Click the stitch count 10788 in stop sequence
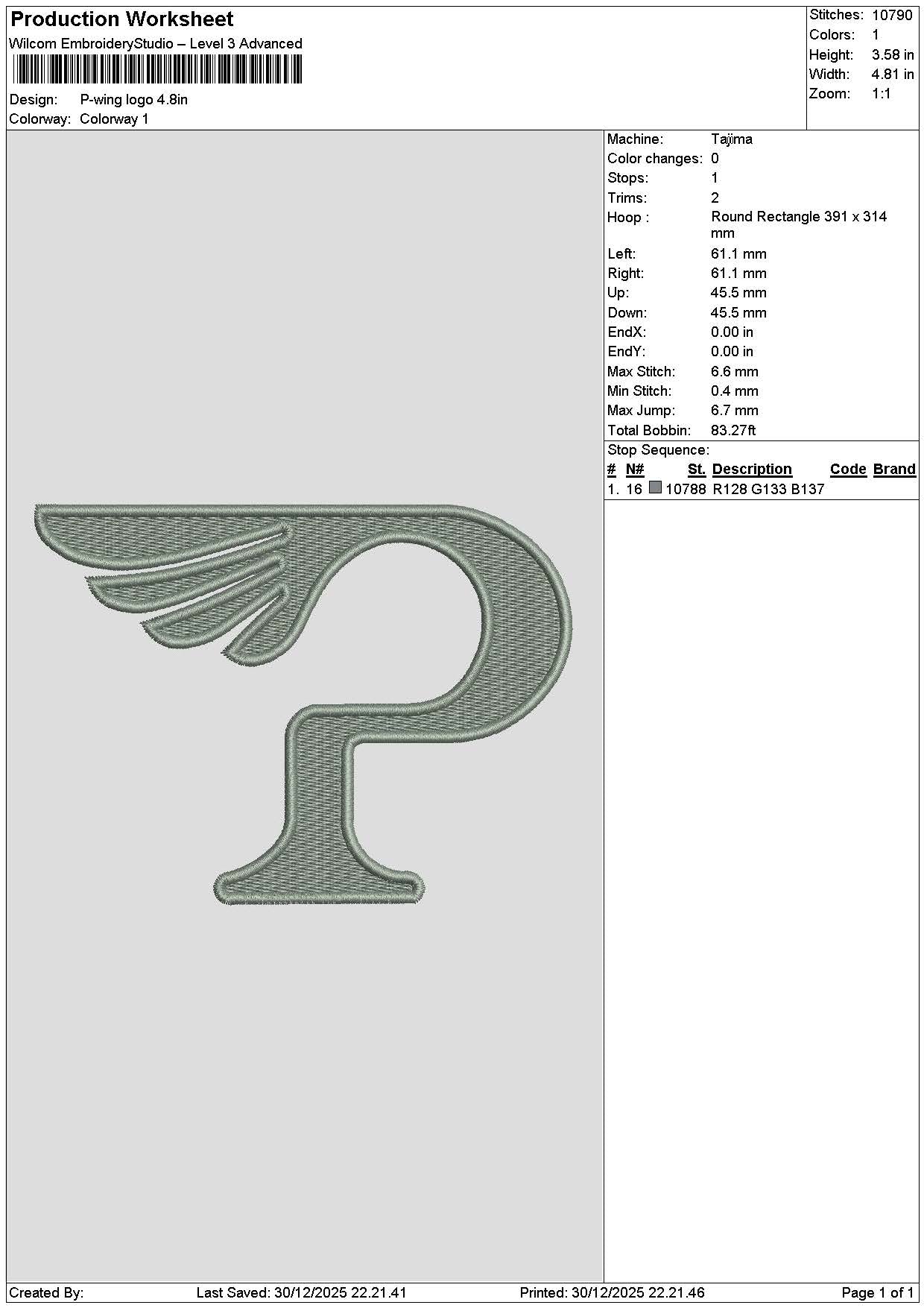Image resolution: width=924 pixels, height=1308 pixels. click(686, 490)
